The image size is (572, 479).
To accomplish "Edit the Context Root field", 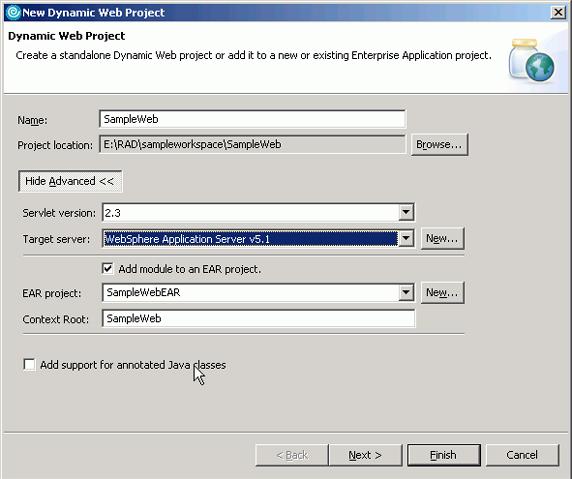I will [x=258, y=318].
